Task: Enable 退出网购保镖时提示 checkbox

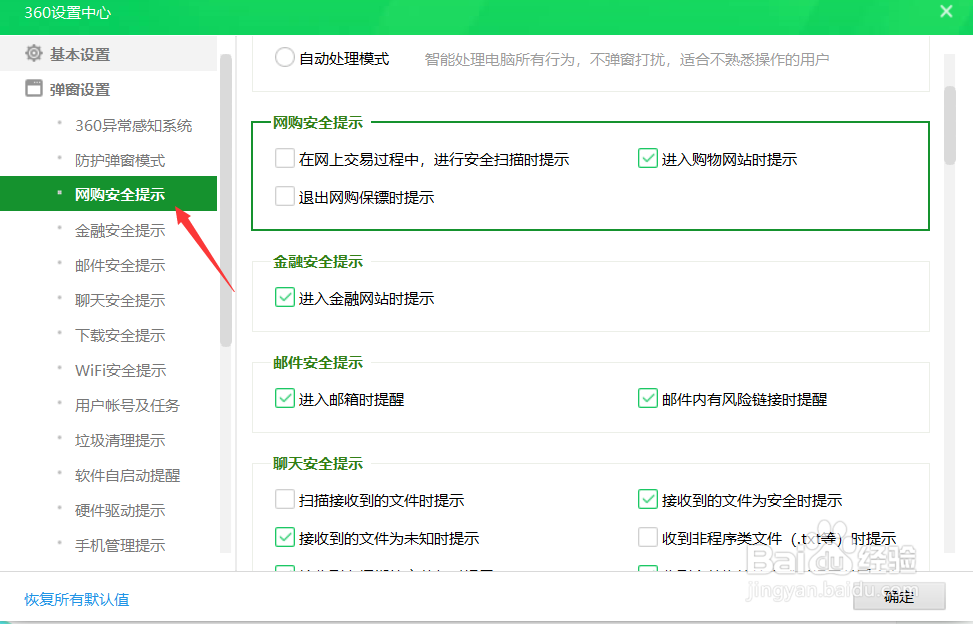Action: click(285, 197)
